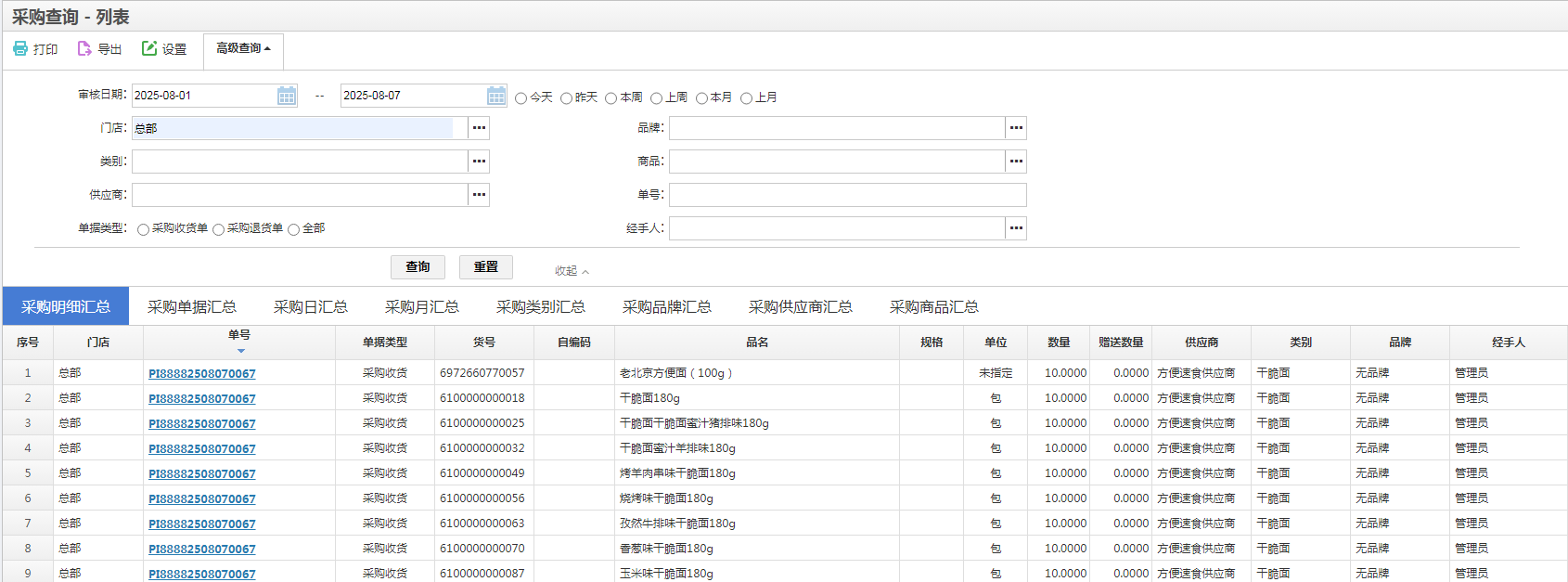
Task: Switch to 采购商品汇总 tab
Action: [x=934, y=306]
